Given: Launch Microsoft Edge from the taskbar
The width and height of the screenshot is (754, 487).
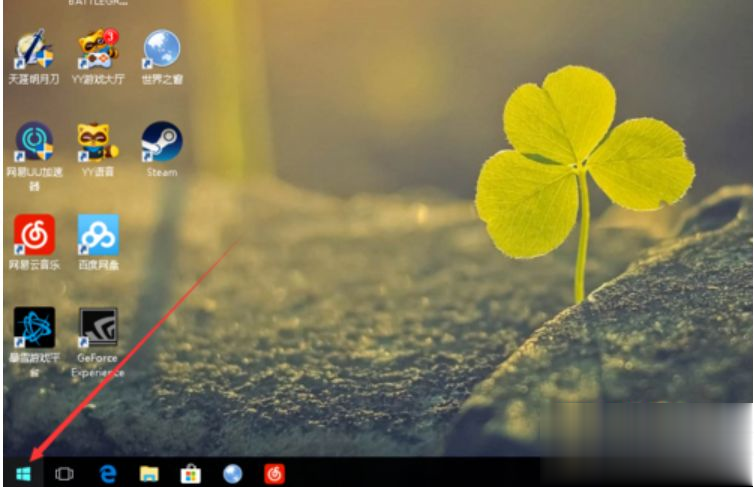Looking at the screenshot, I should tap(108, 474).
